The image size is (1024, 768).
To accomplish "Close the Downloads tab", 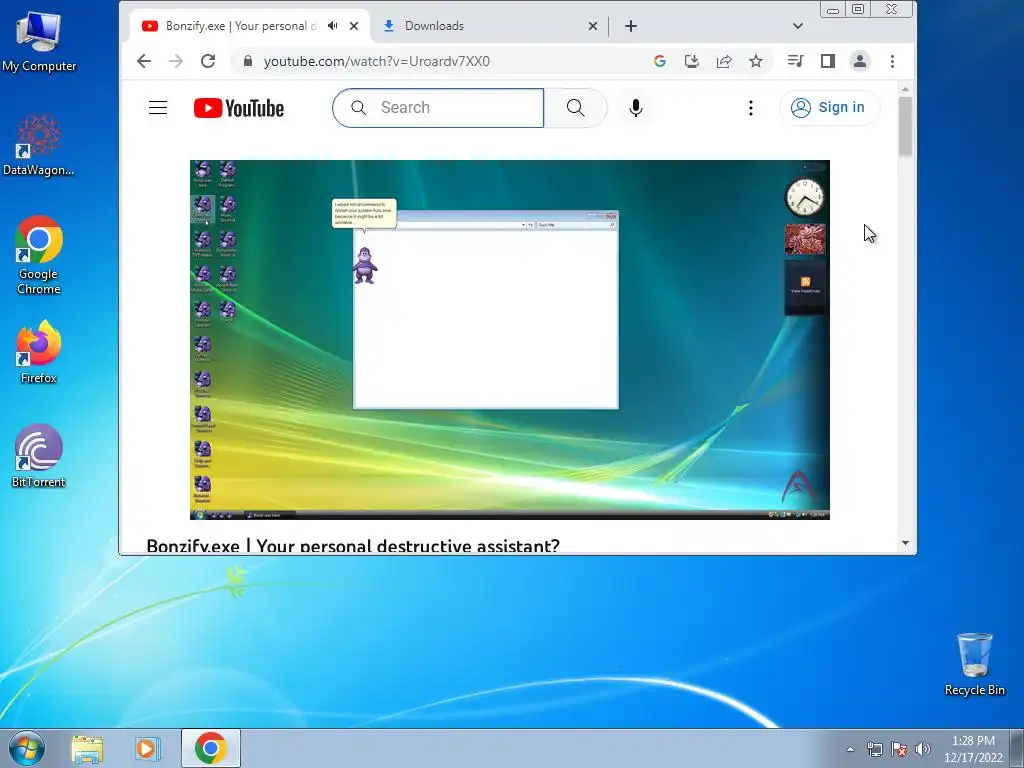I will (592, 26).
